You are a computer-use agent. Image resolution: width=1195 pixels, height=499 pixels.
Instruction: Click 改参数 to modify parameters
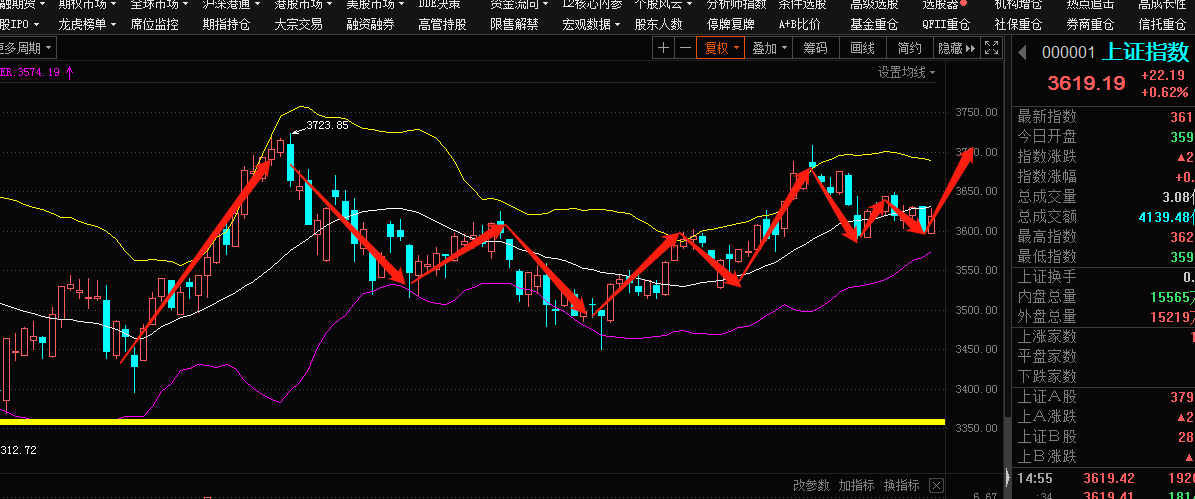coord(811,485)
